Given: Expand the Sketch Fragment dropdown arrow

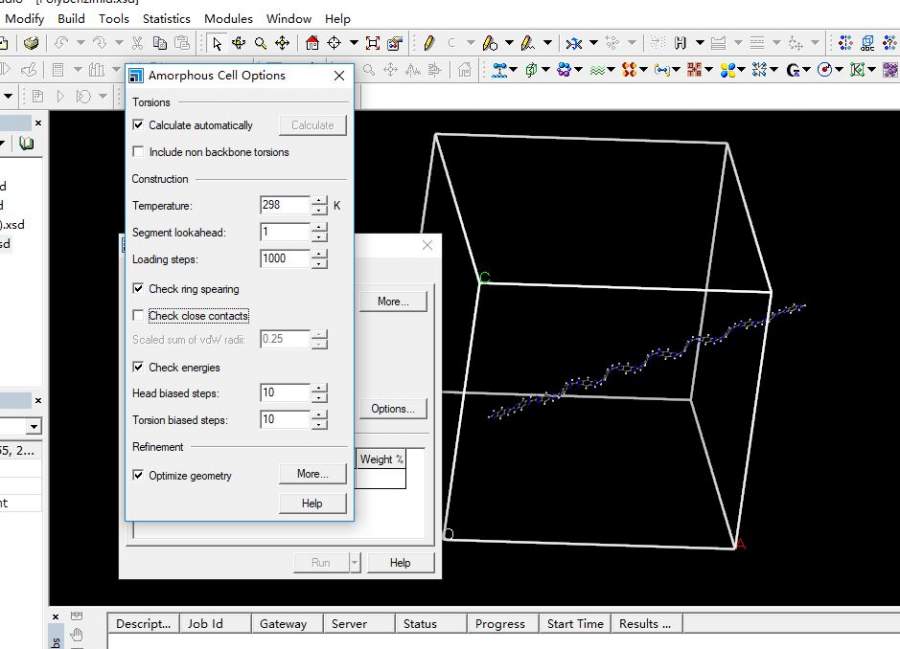Looking at the screenshot, I should pos(547,43).
